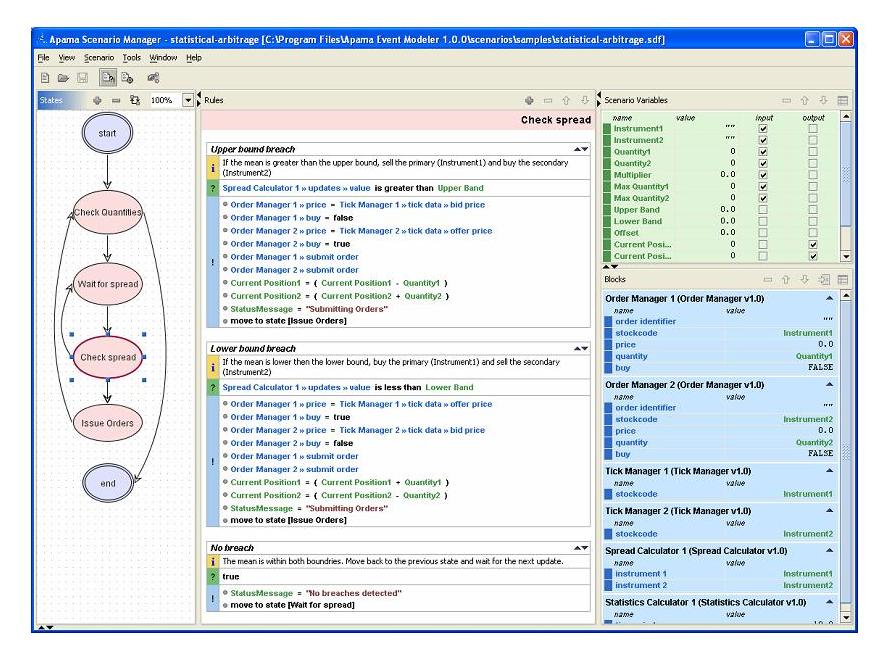This screenshot has width=893, height=668.
Task: Collapse the Upper bound breach rule
Action: click(x=580, y=149)
